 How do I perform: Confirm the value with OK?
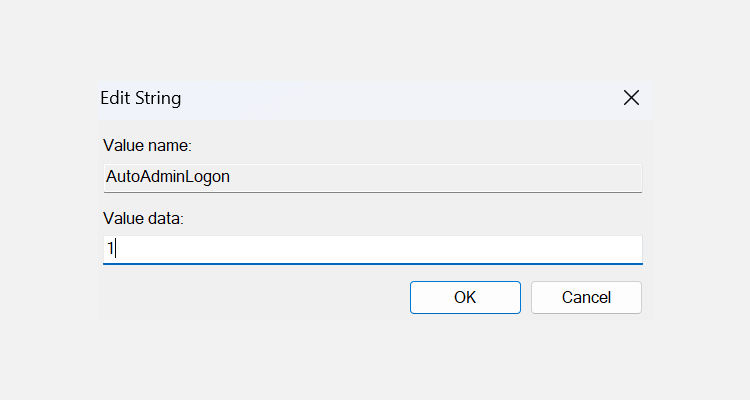465,297
